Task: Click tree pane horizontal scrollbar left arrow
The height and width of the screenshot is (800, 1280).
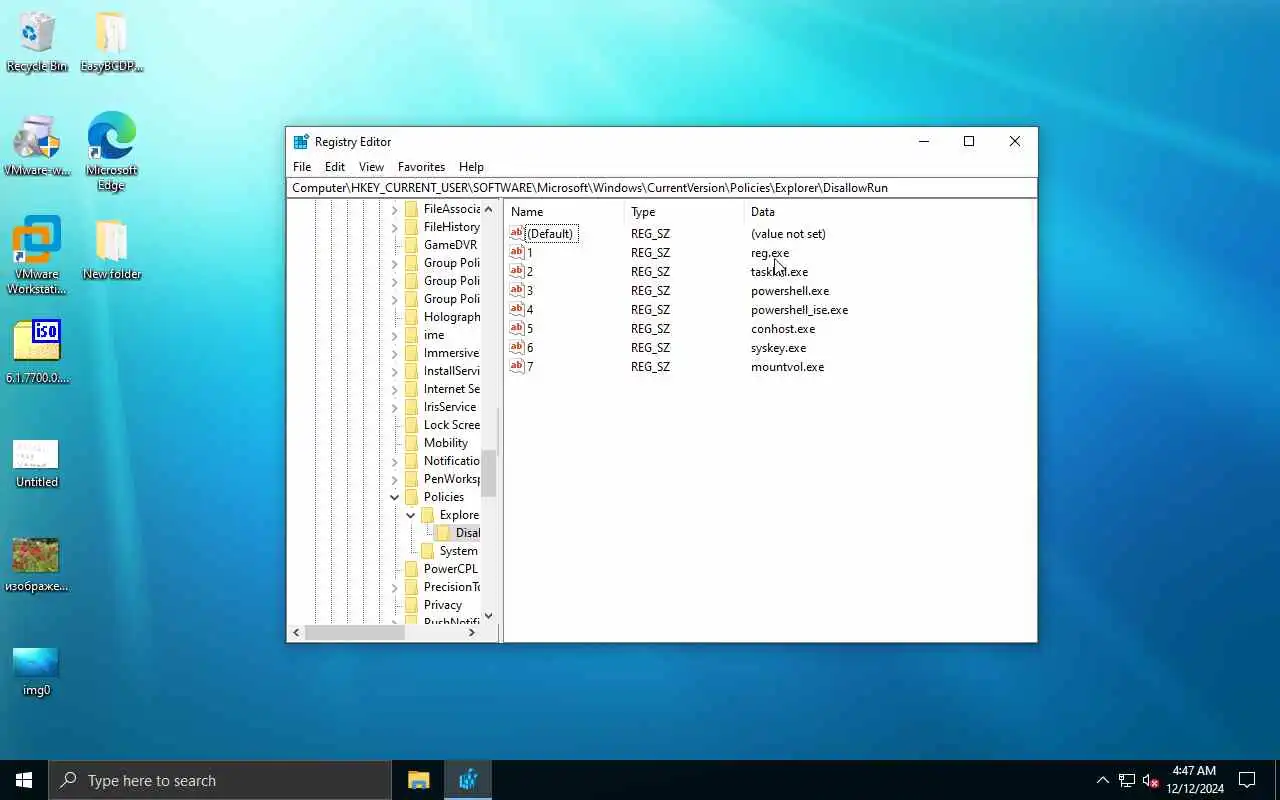Action: [296, 632]
